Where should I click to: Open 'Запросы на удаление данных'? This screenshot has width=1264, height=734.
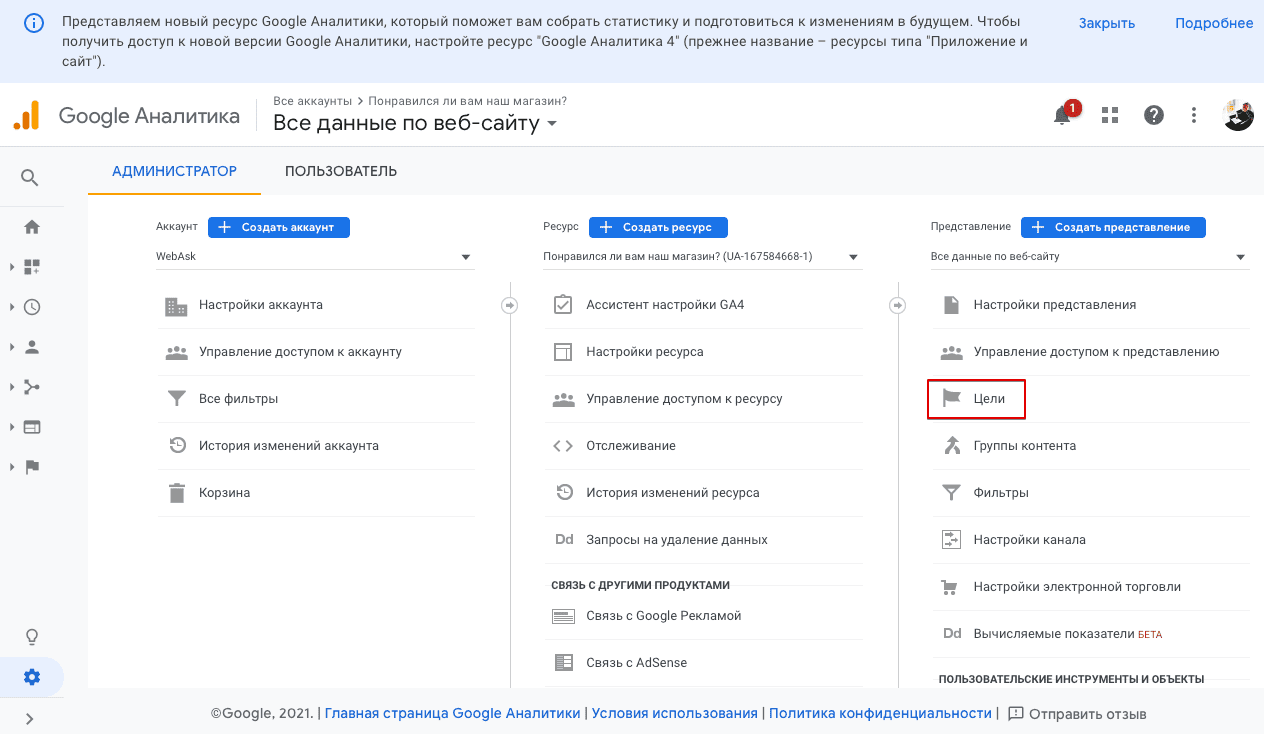[702, 540]
